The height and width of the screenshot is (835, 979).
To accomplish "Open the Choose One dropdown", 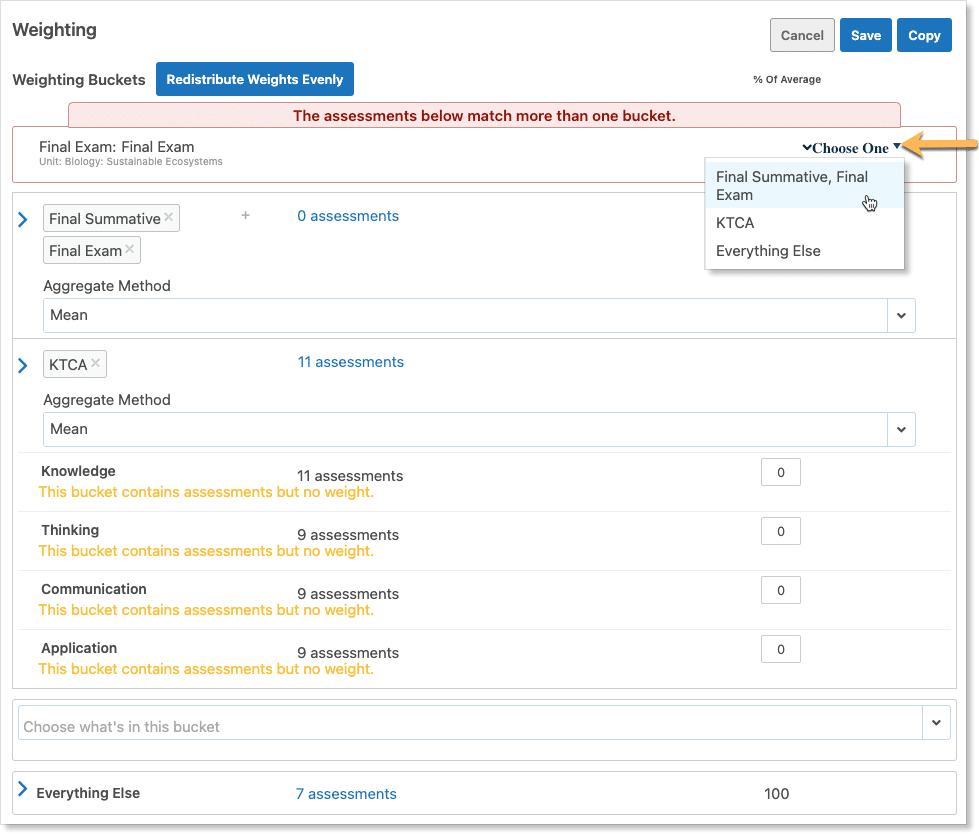I will [851, 148].
